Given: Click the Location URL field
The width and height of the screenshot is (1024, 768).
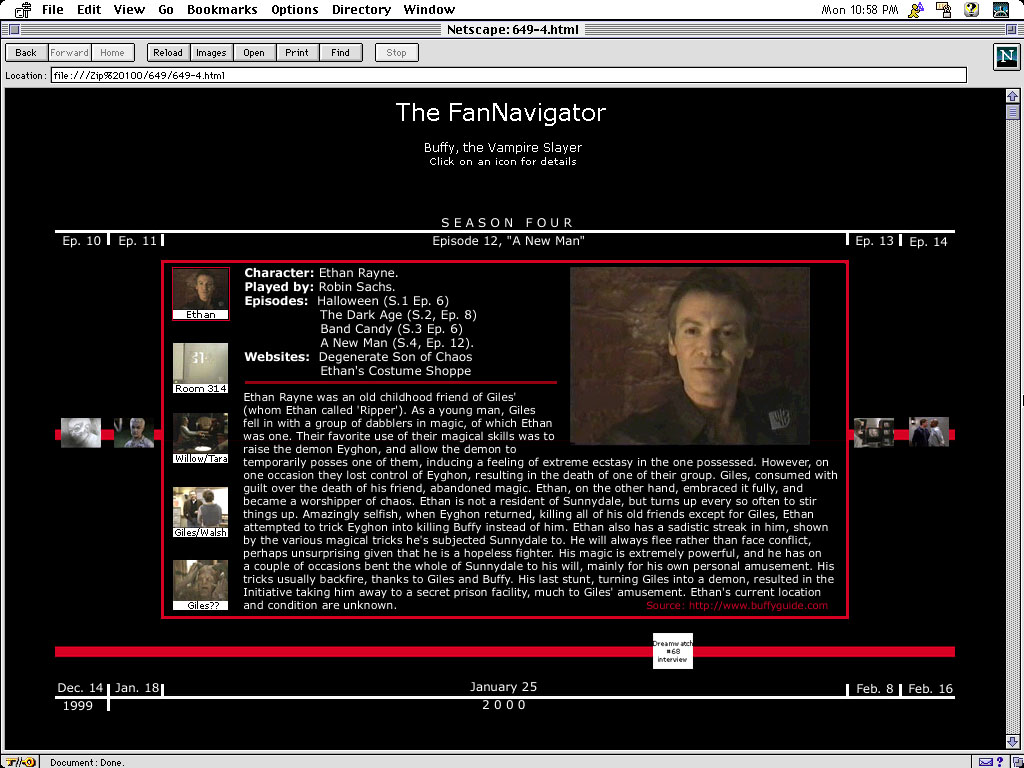Looking at the screenshot, I should point(508,75).
